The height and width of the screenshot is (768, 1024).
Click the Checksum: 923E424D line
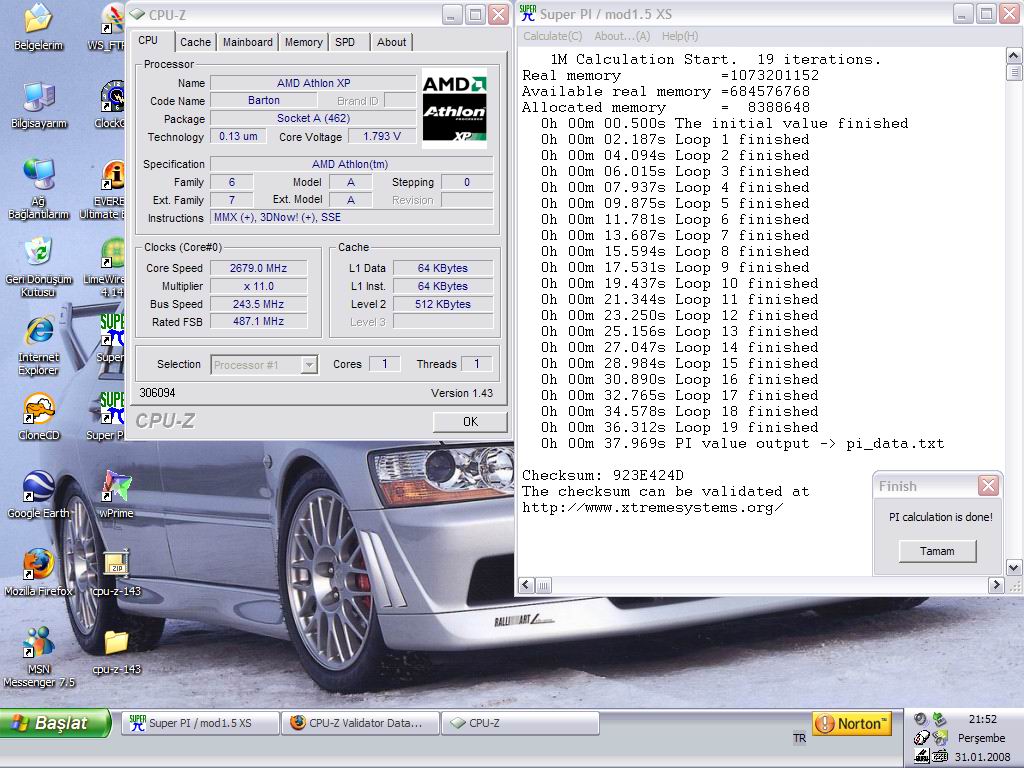click(x=603, y=475)
